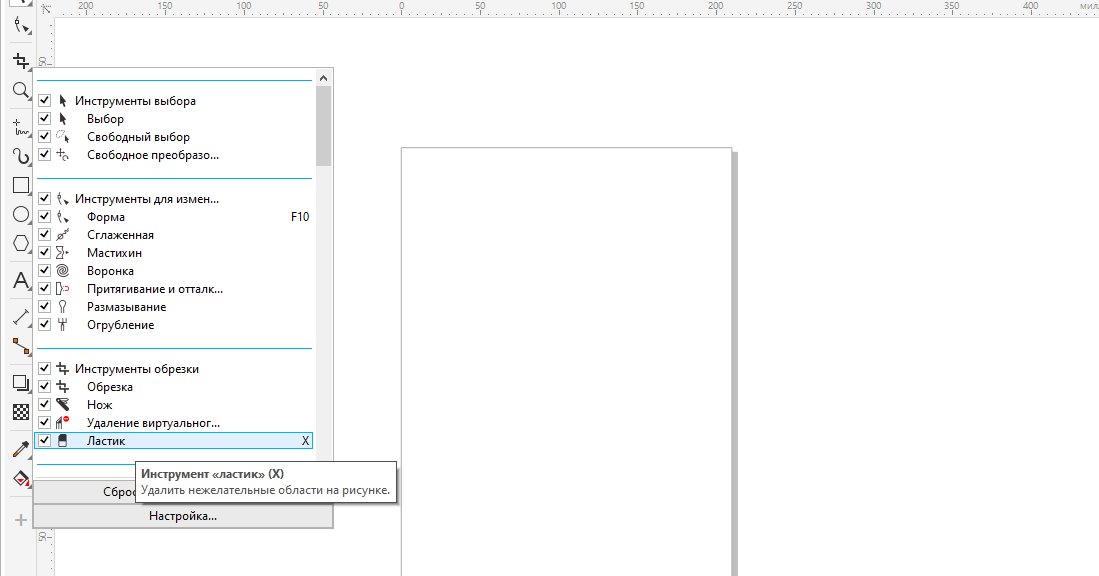Toggle the Форма F10 checkbox
The height and width of the screenshot is (576, 1099).
(x=44, y=217)
